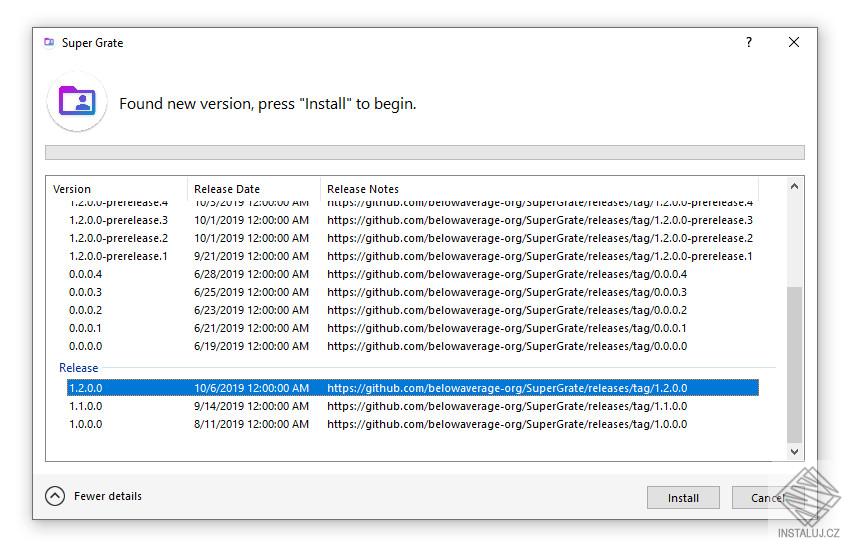Viewport: 859px width, 560px height.
Task: Click the list scrollbar down arrow
Action: [794, 452]
